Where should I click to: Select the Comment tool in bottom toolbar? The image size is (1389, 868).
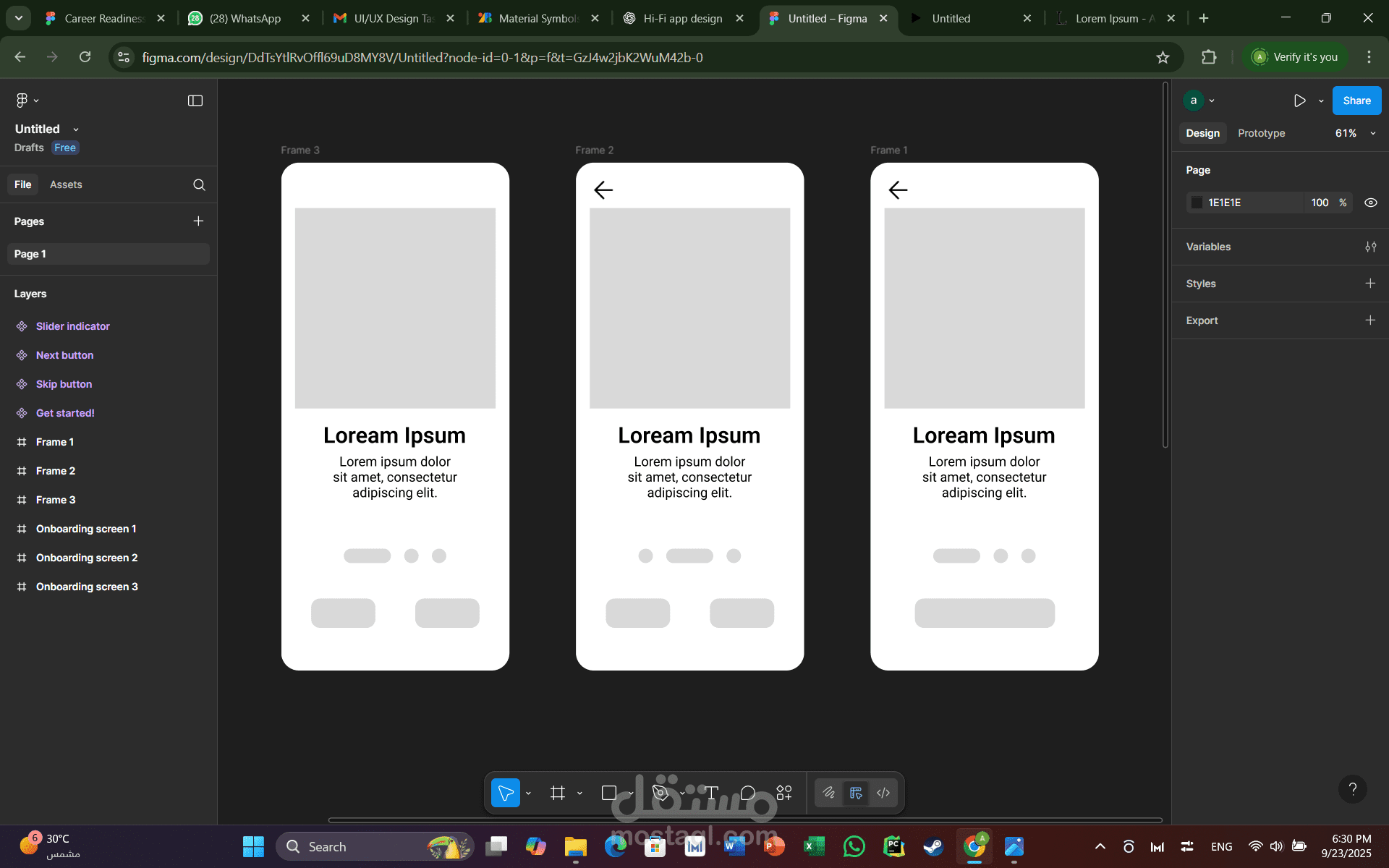point(748,793)
